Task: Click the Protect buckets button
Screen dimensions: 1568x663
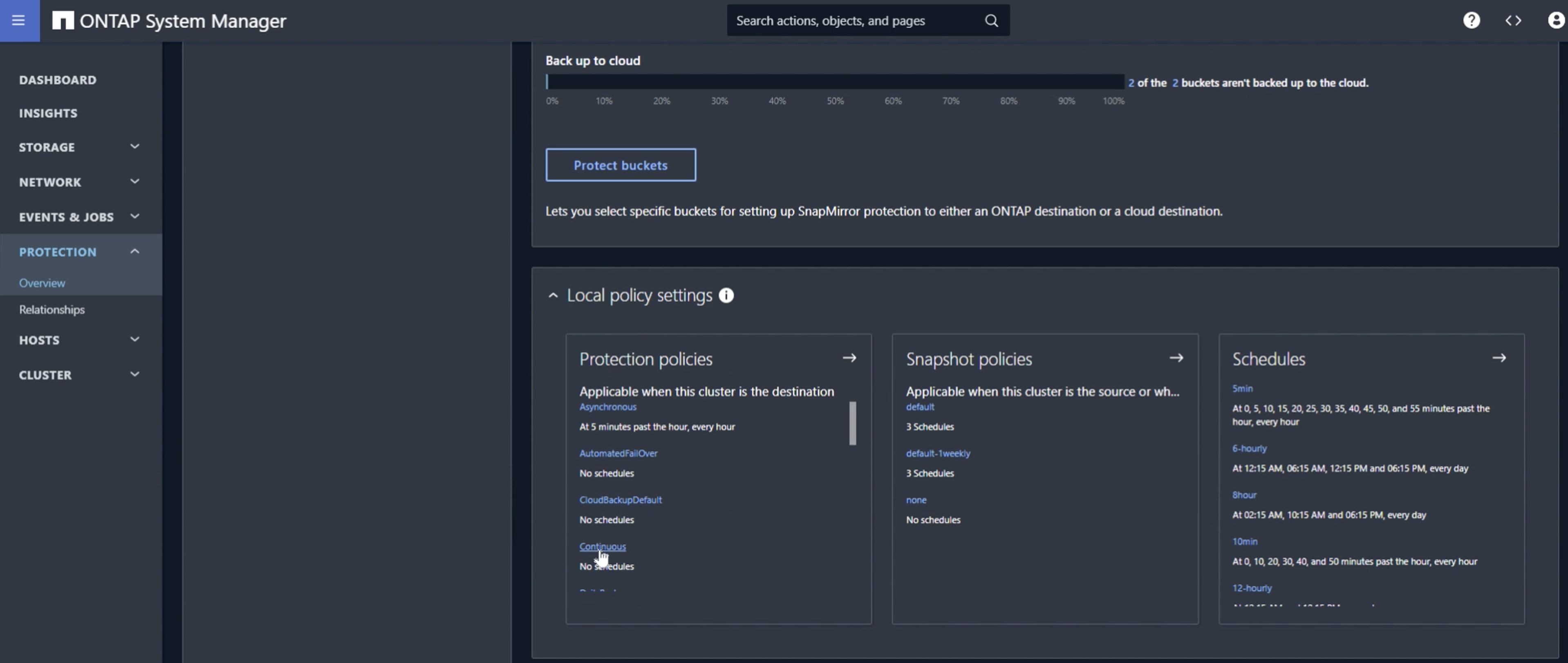Action: point(621,164)
